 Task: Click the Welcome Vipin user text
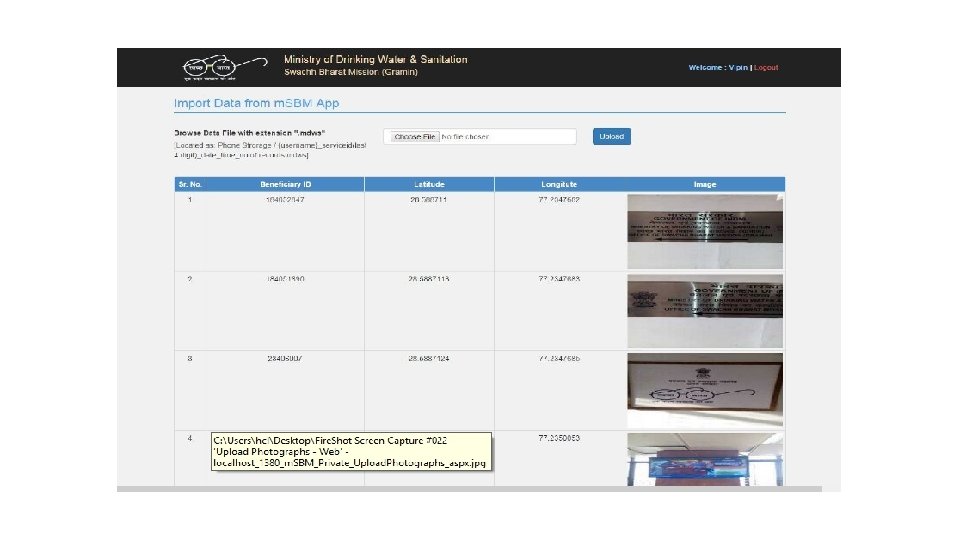coord(718,67)
